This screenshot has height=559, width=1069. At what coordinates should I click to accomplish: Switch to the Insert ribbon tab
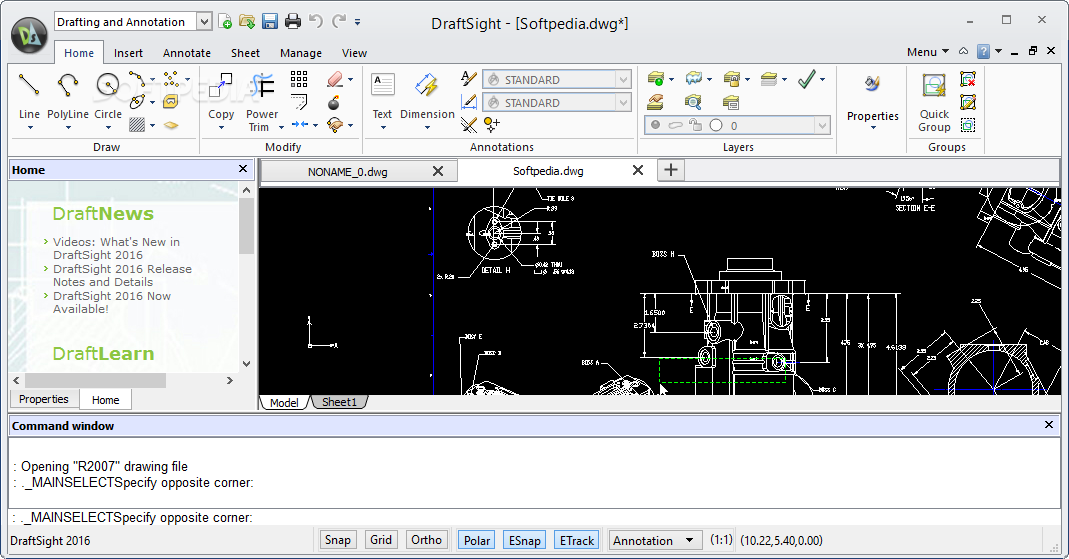tap(128, 52)
